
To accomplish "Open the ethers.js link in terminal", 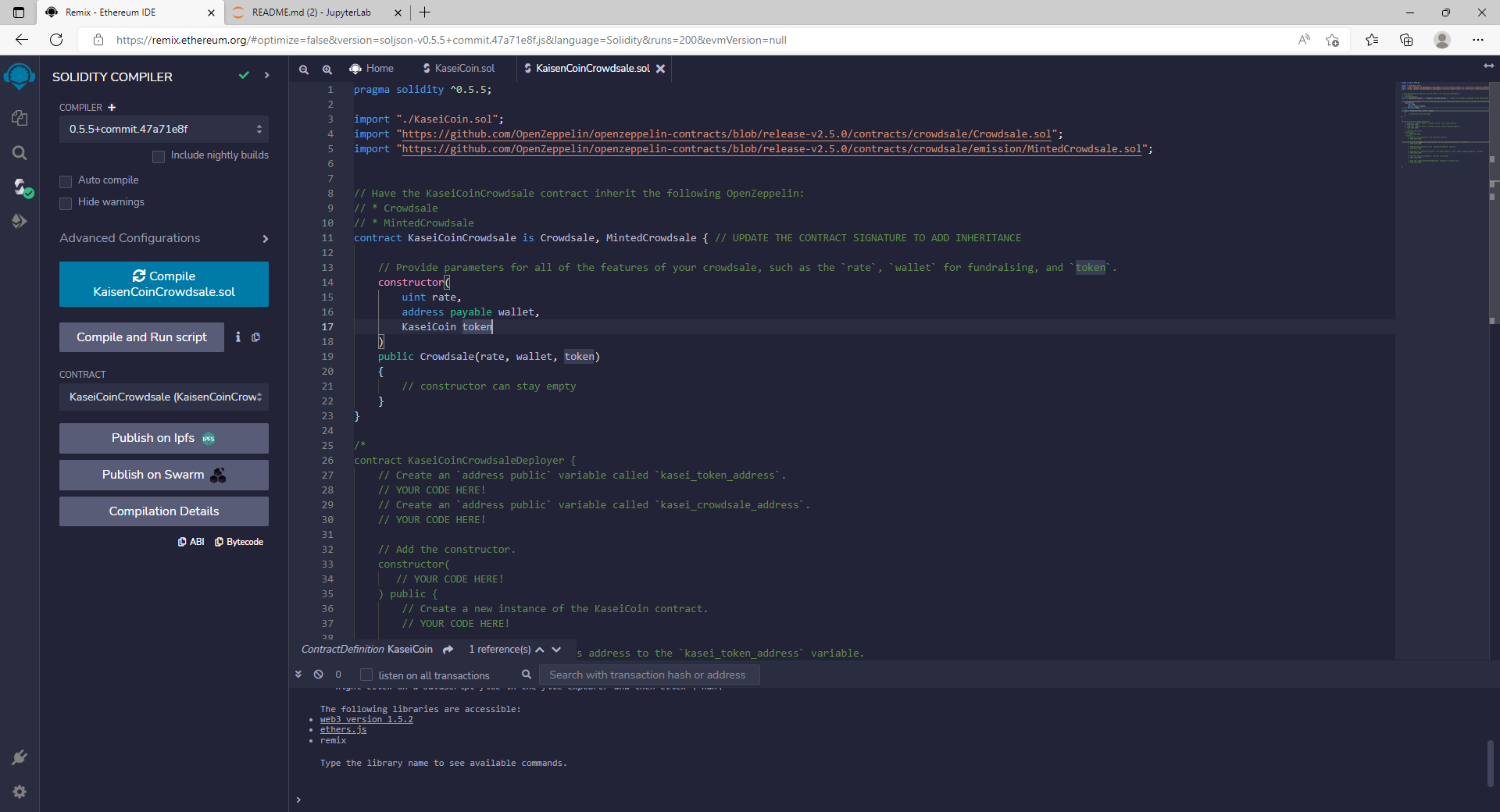I will pos(343,730).
